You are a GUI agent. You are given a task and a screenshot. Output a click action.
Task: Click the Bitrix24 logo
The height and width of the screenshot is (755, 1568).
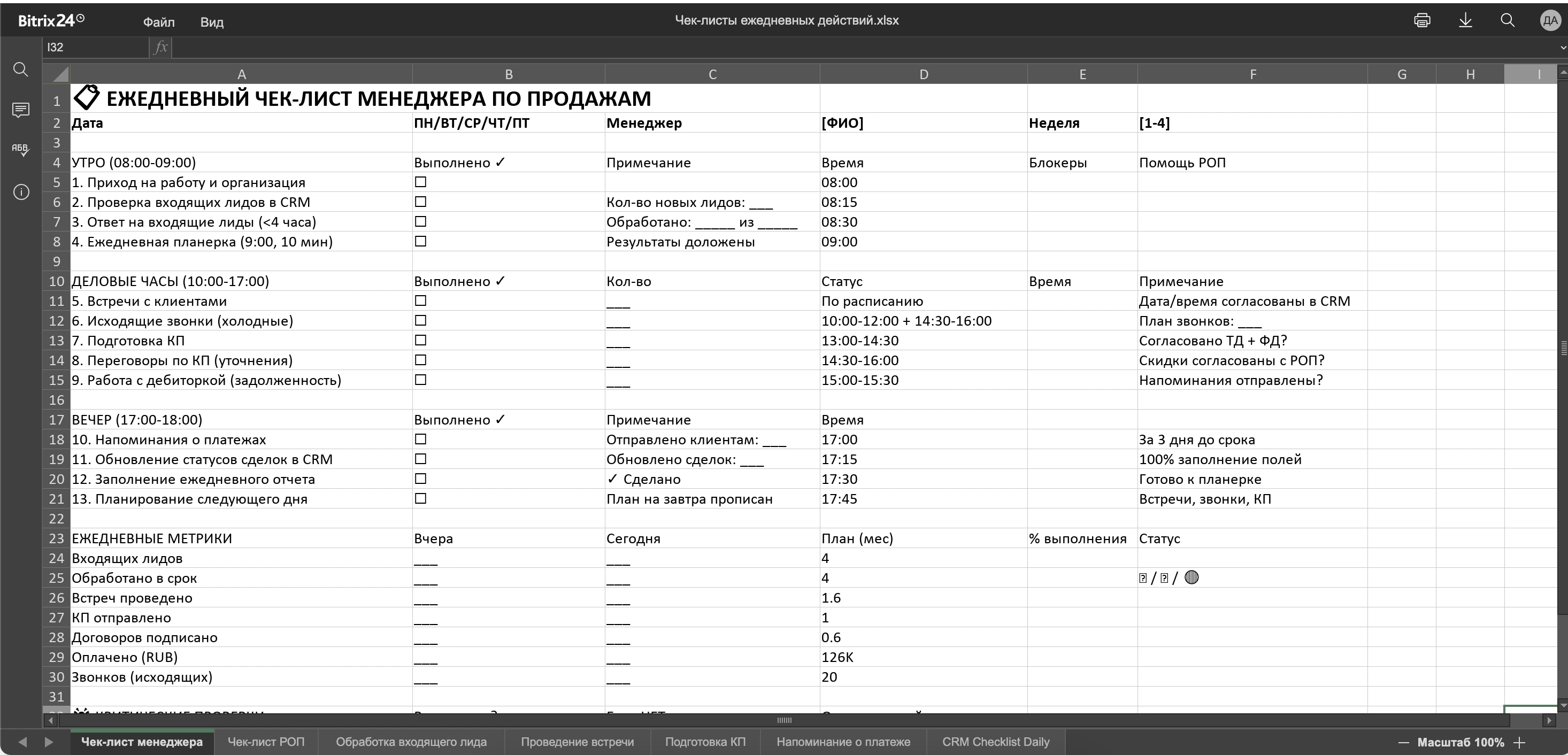pos(51,21)
